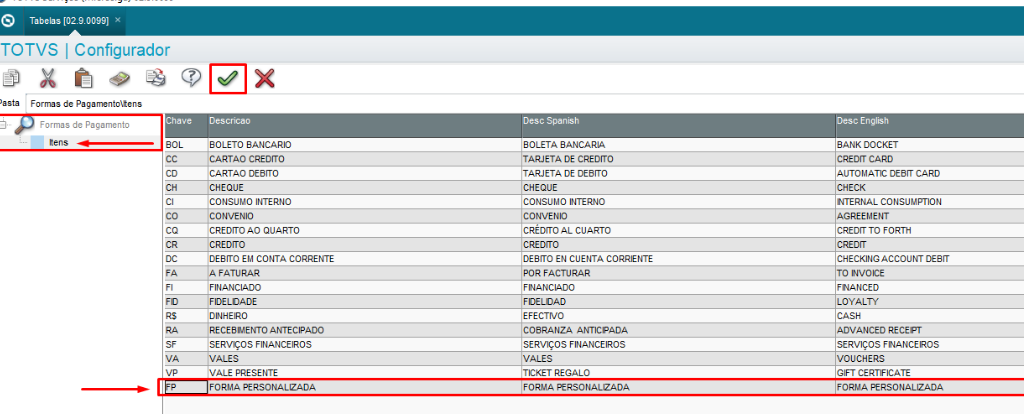Click the TARJETA DE DEBITO cell
This screenshot has width=1024, height=414.
[678, 174]
